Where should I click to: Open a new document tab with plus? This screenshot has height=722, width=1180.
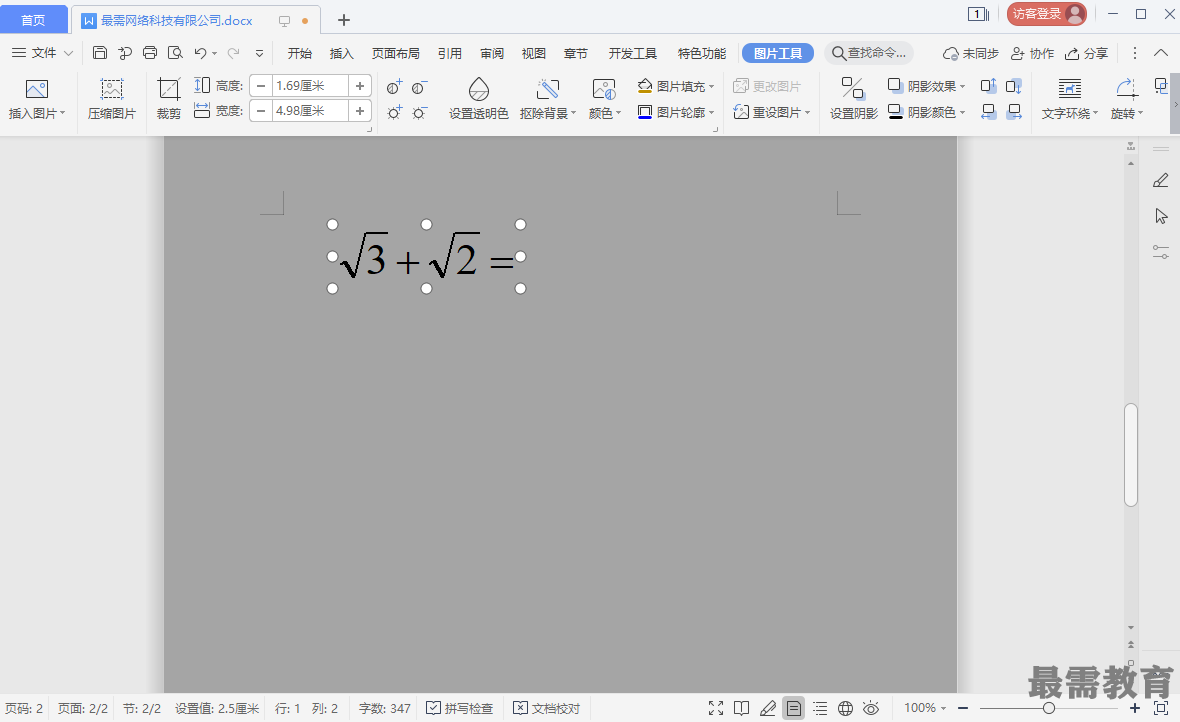tap(344, 20)
